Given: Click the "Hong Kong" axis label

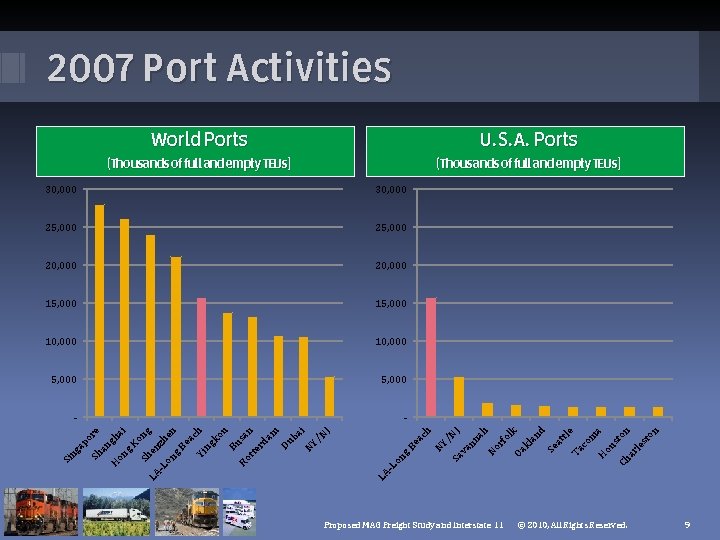Looking at the screenshot, I should pyautogui.click(x=131, y=447).
